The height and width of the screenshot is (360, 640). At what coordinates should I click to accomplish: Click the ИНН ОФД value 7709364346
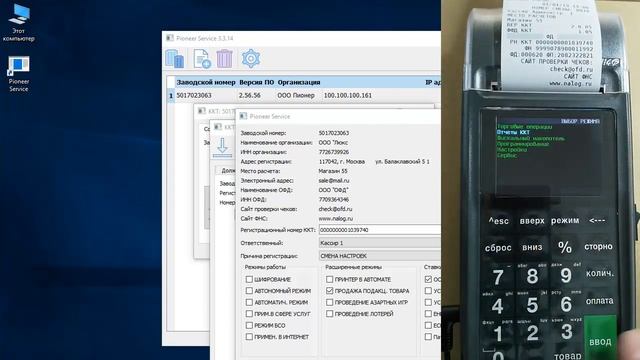coord(333,200)
